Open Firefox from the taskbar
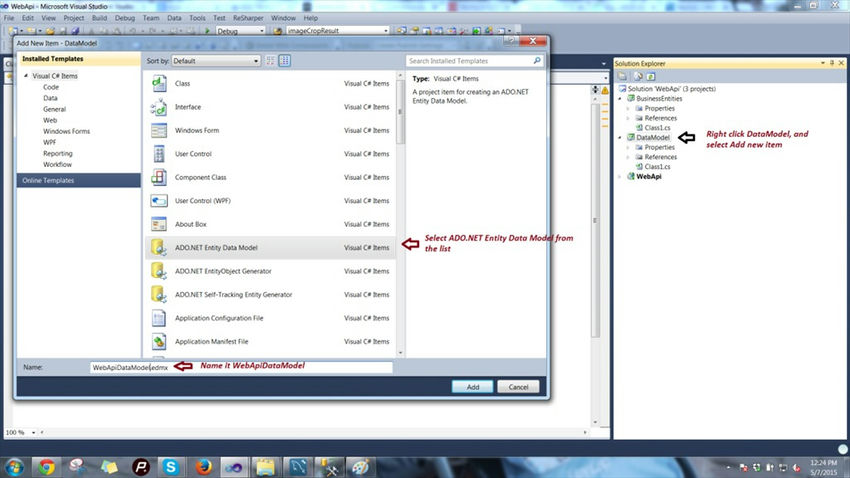The width and height of the screenshot is (850, 478). (x=203, y=467)
